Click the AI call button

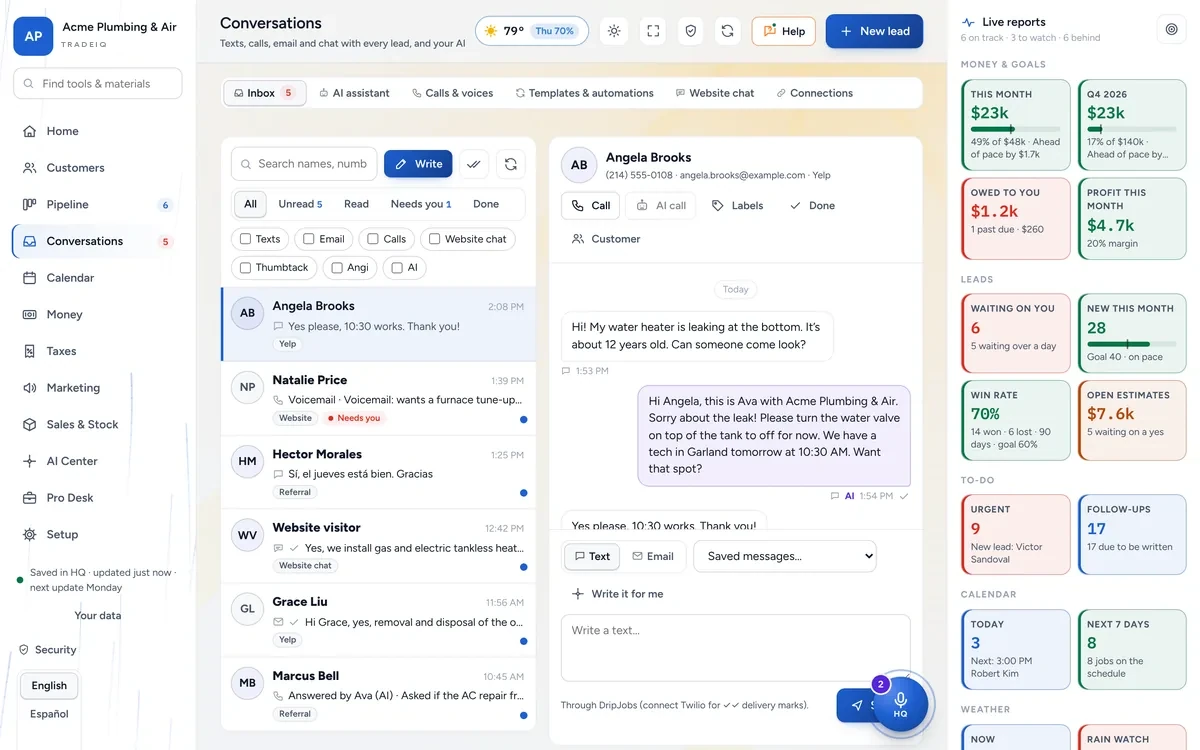click(x=661, y=206)
